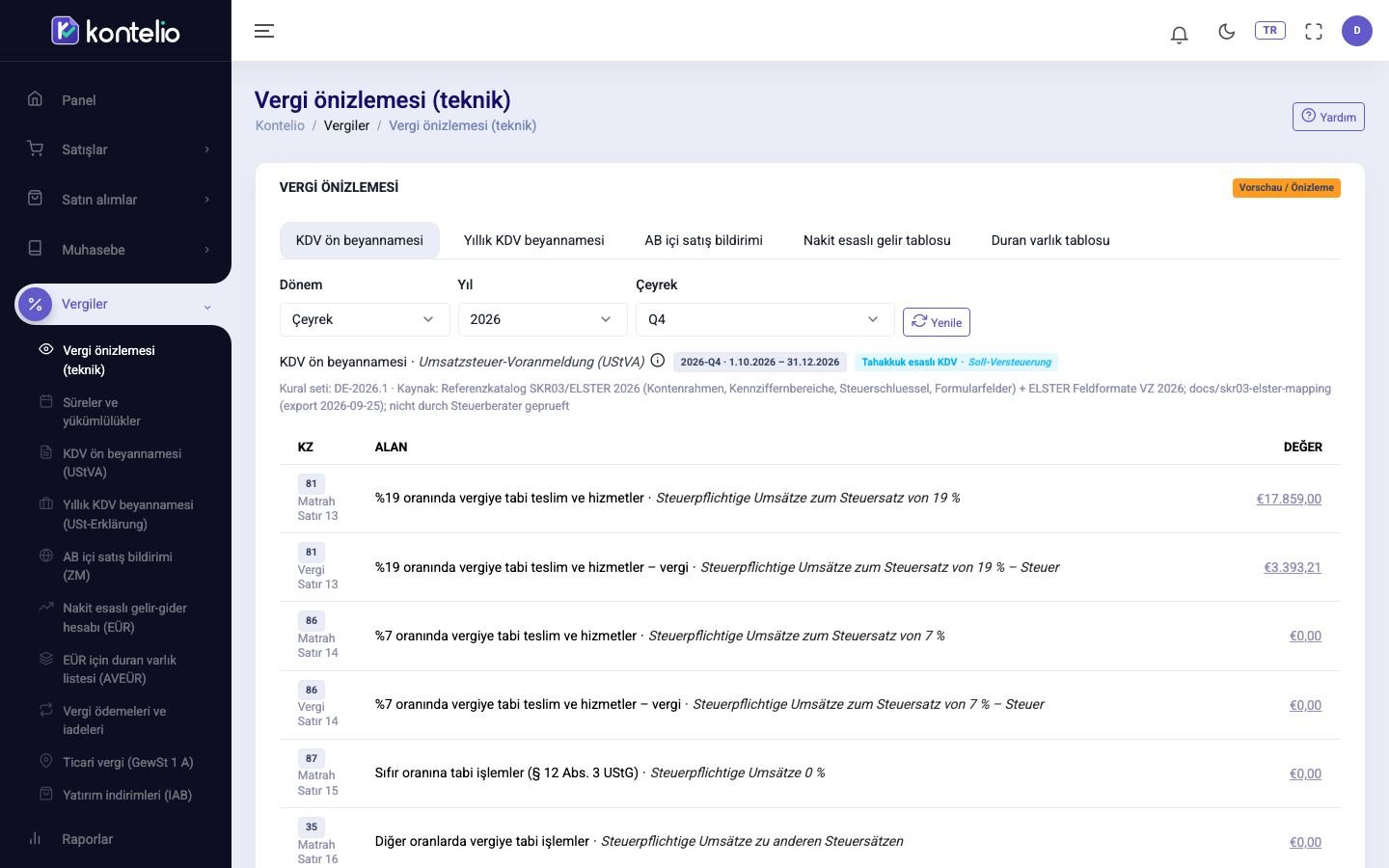Click the layers icon for EÜR duran varlık
This screenshot has width=1389, height=868.
click(45, 659)
